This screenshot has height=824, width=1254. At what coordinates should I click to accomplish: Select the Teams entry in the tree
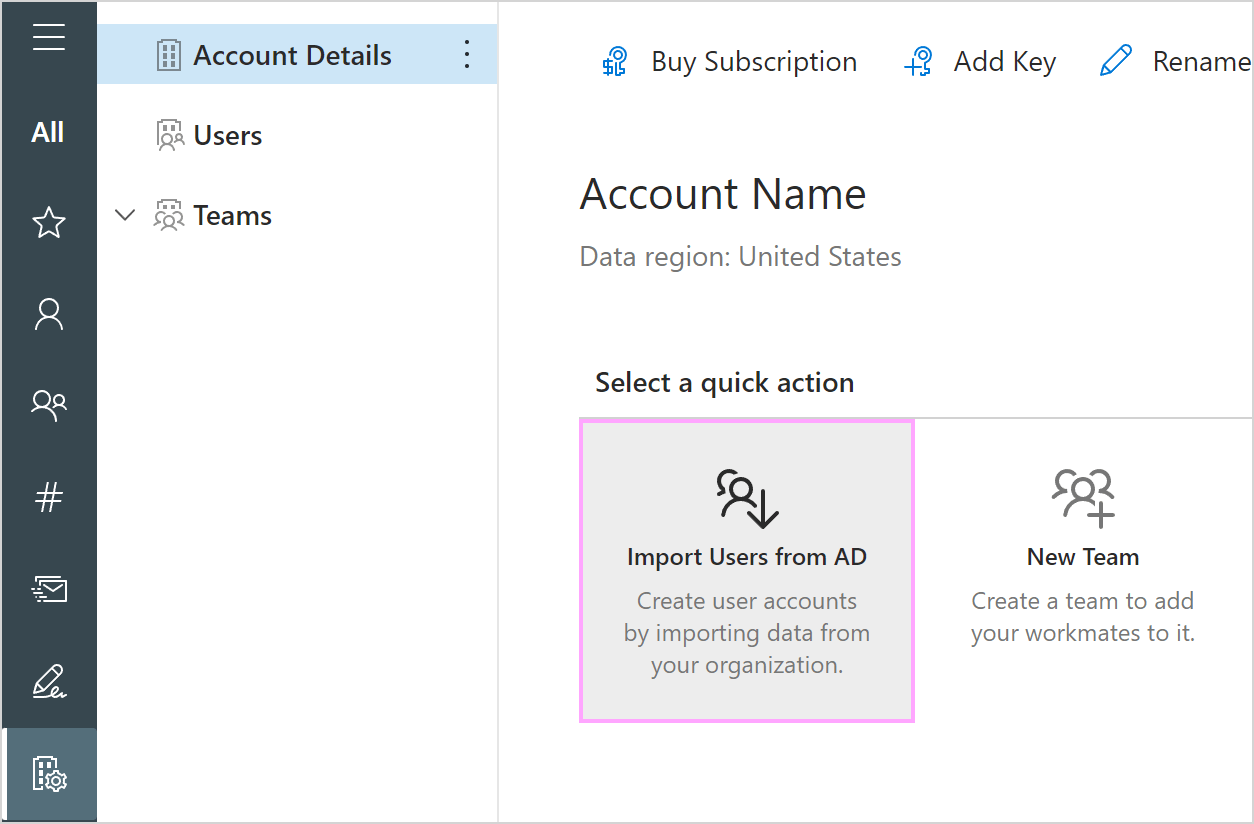pyautogui.click(x=235, y=214)
